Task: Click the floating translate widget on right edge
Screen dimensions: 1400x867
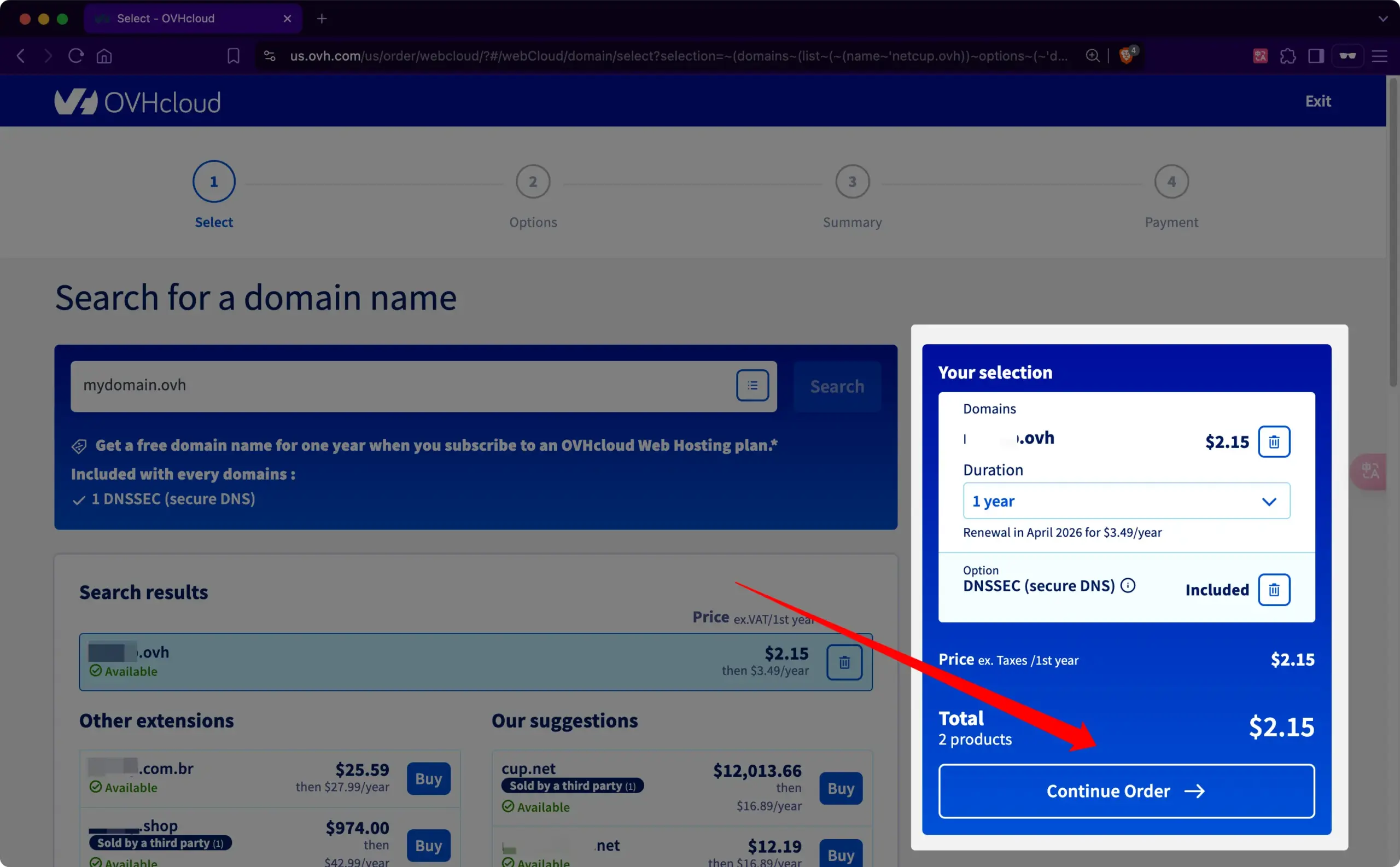Action: click(x=1369, y=472)
